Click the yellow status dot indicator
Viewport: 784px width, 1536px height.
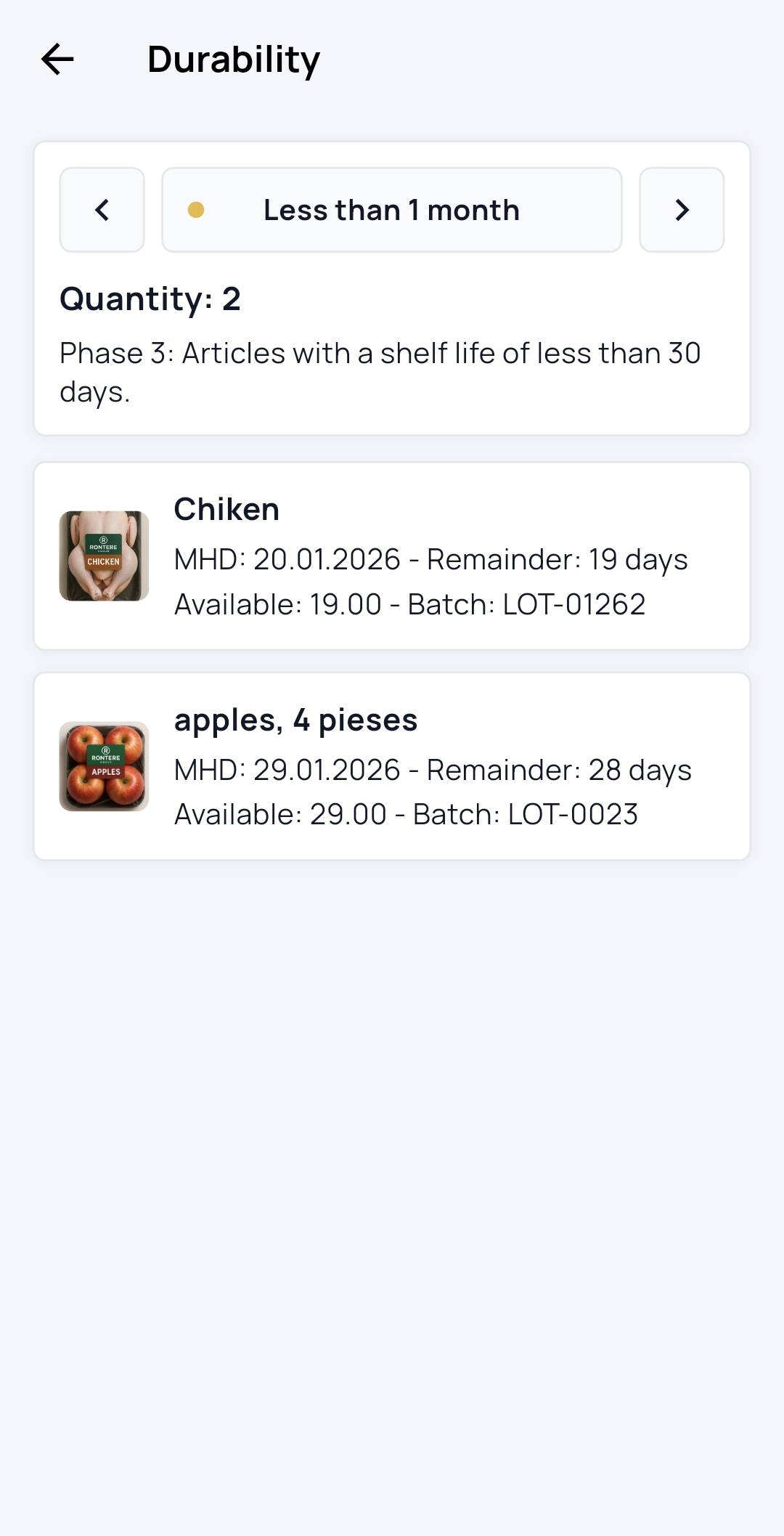(x=196, y=210)
